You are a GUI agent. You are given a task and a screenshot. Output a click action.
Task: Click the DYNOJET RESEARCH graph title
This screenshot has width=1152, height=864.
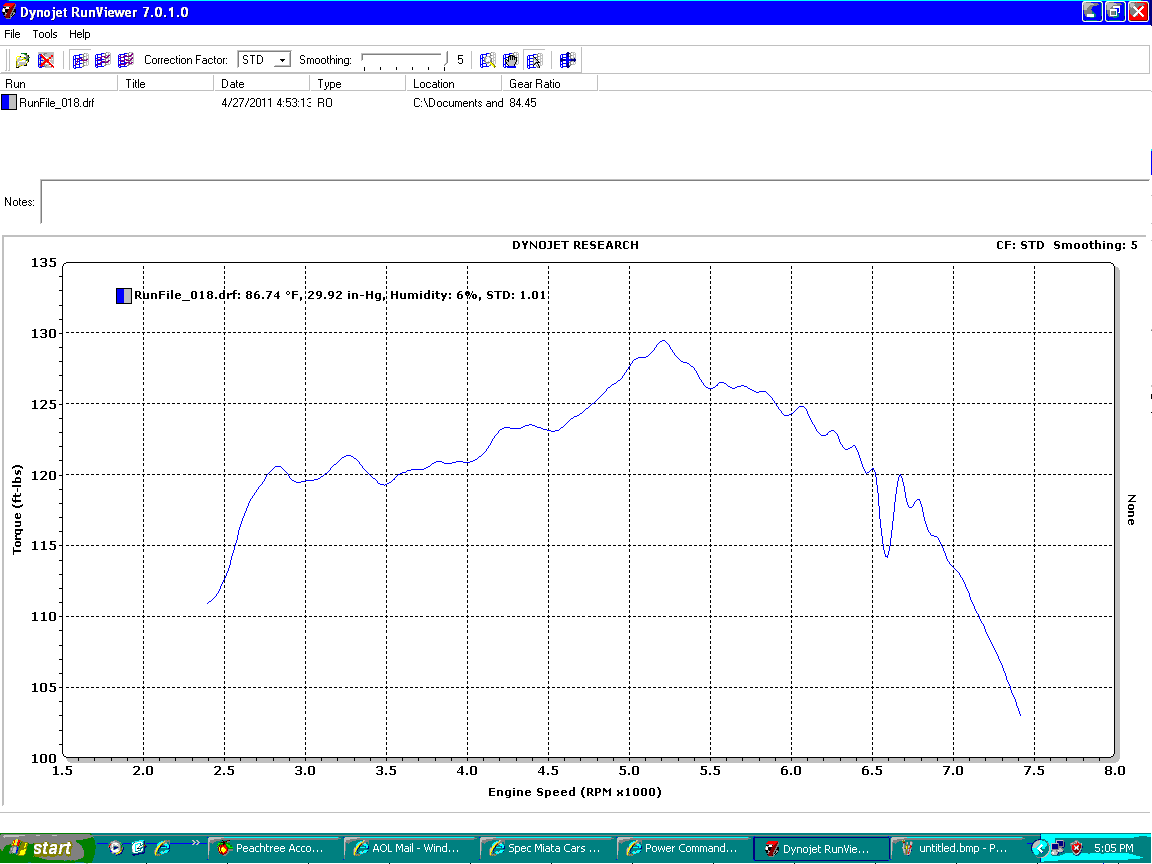point(575,245)
